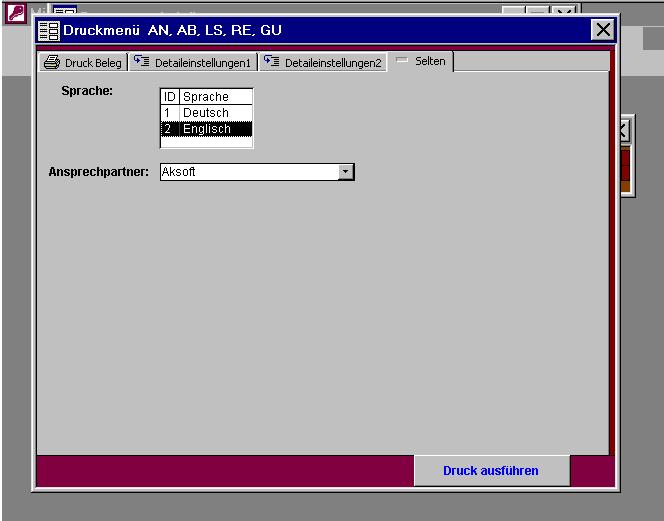Click the ID column header in Sprache list
664x521 pixels.
click(170, 97)
